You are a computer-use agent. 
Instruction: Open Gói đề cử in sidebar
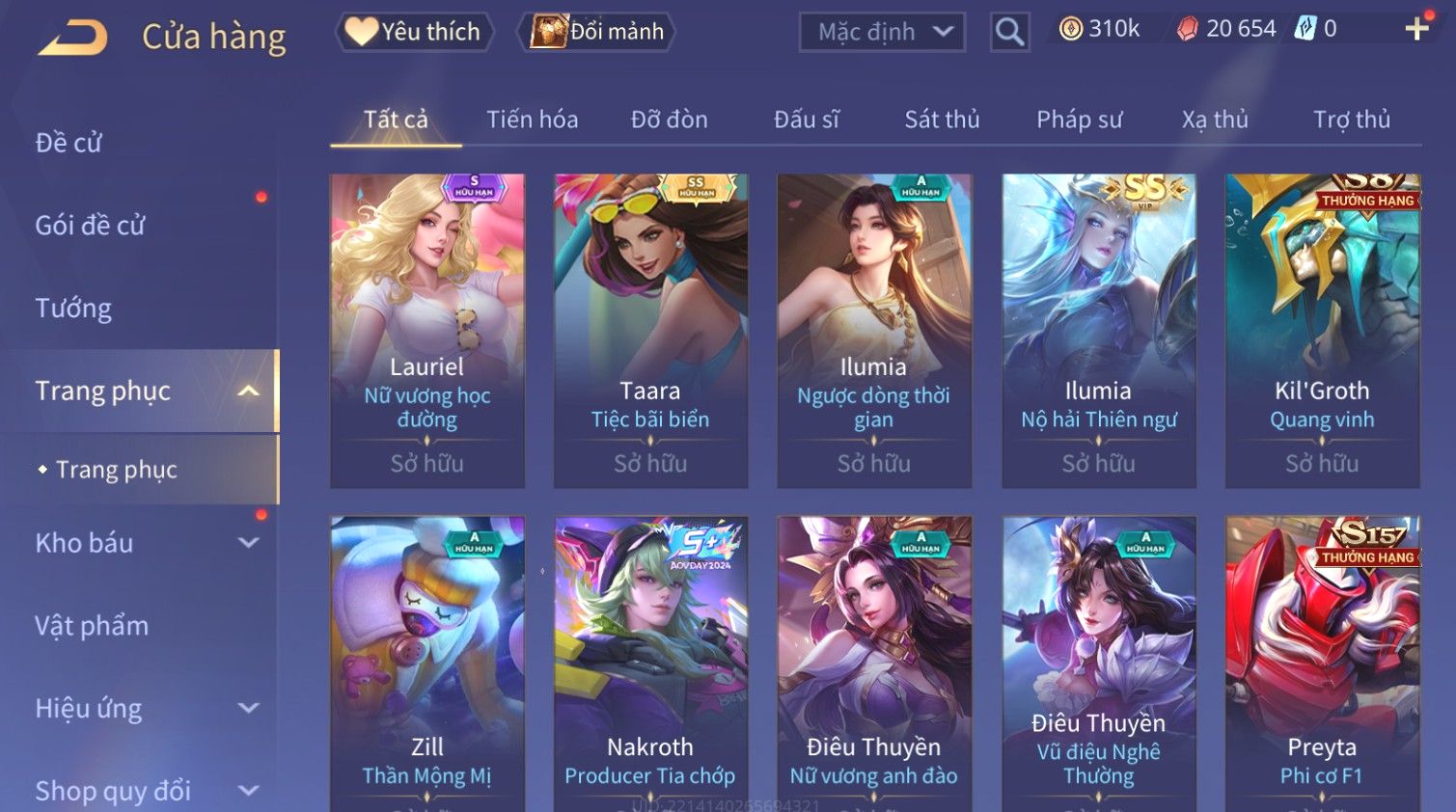pyautogui.click(x=90, y=226)
